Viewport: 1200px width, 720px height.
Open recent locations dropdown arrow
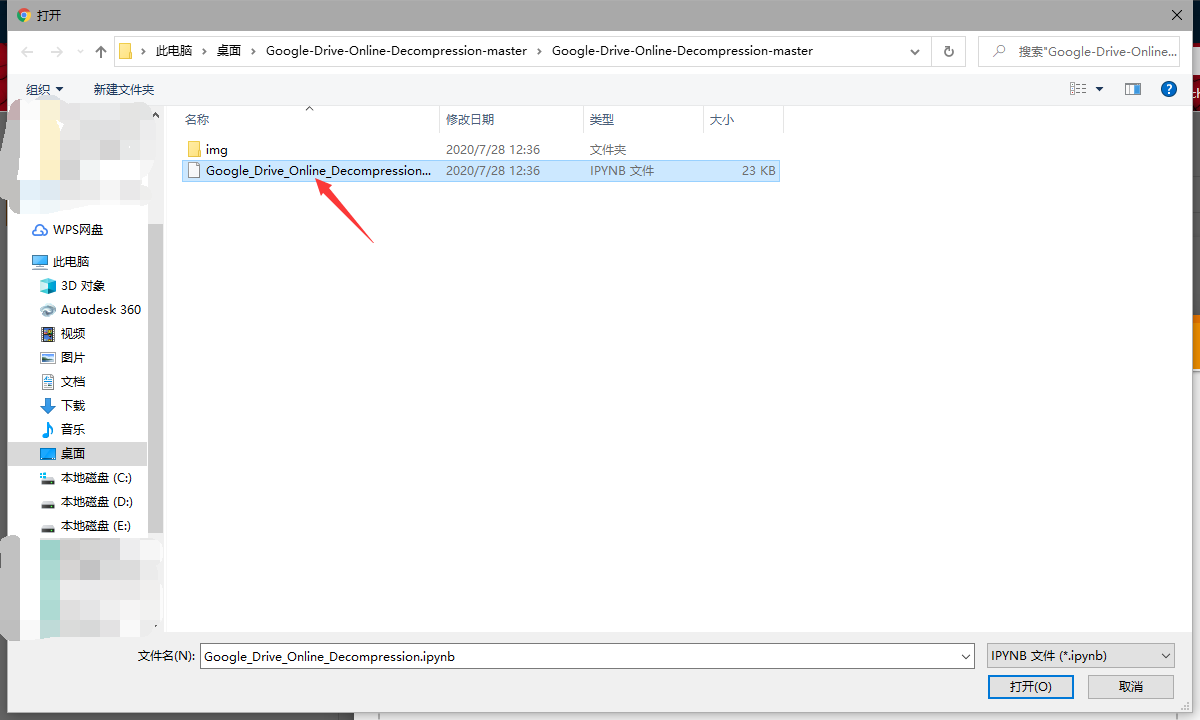coord(79,52)
